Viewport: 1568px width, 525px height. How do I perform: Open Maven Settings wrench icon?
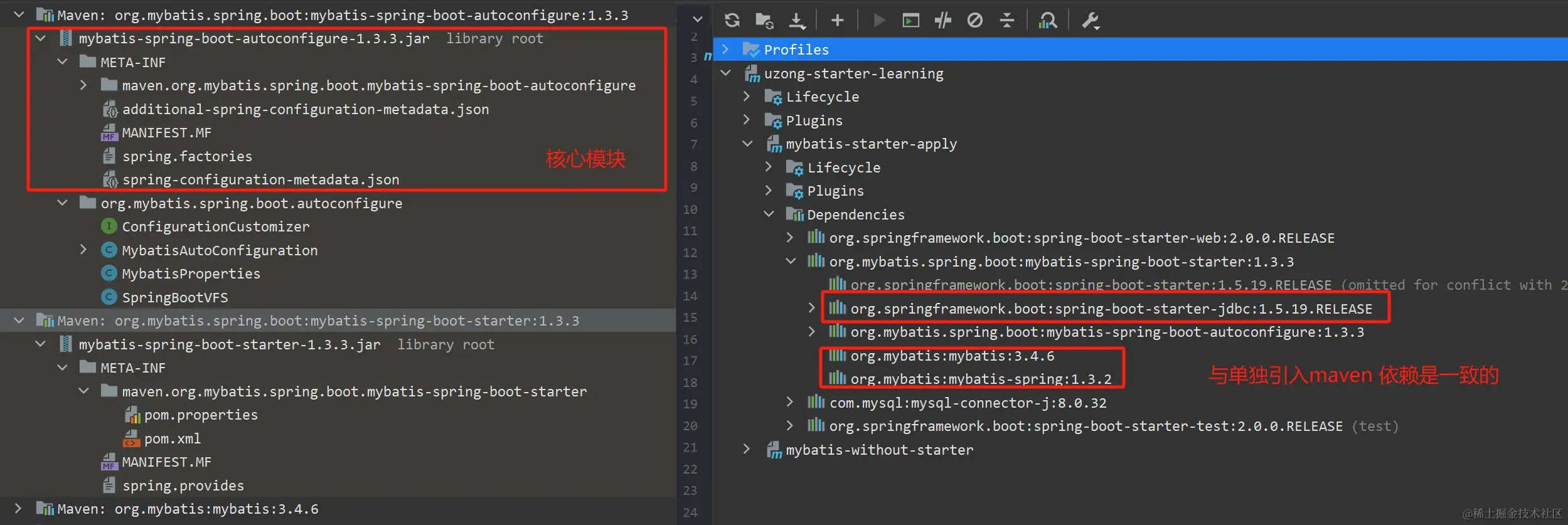pos(1090,21)
